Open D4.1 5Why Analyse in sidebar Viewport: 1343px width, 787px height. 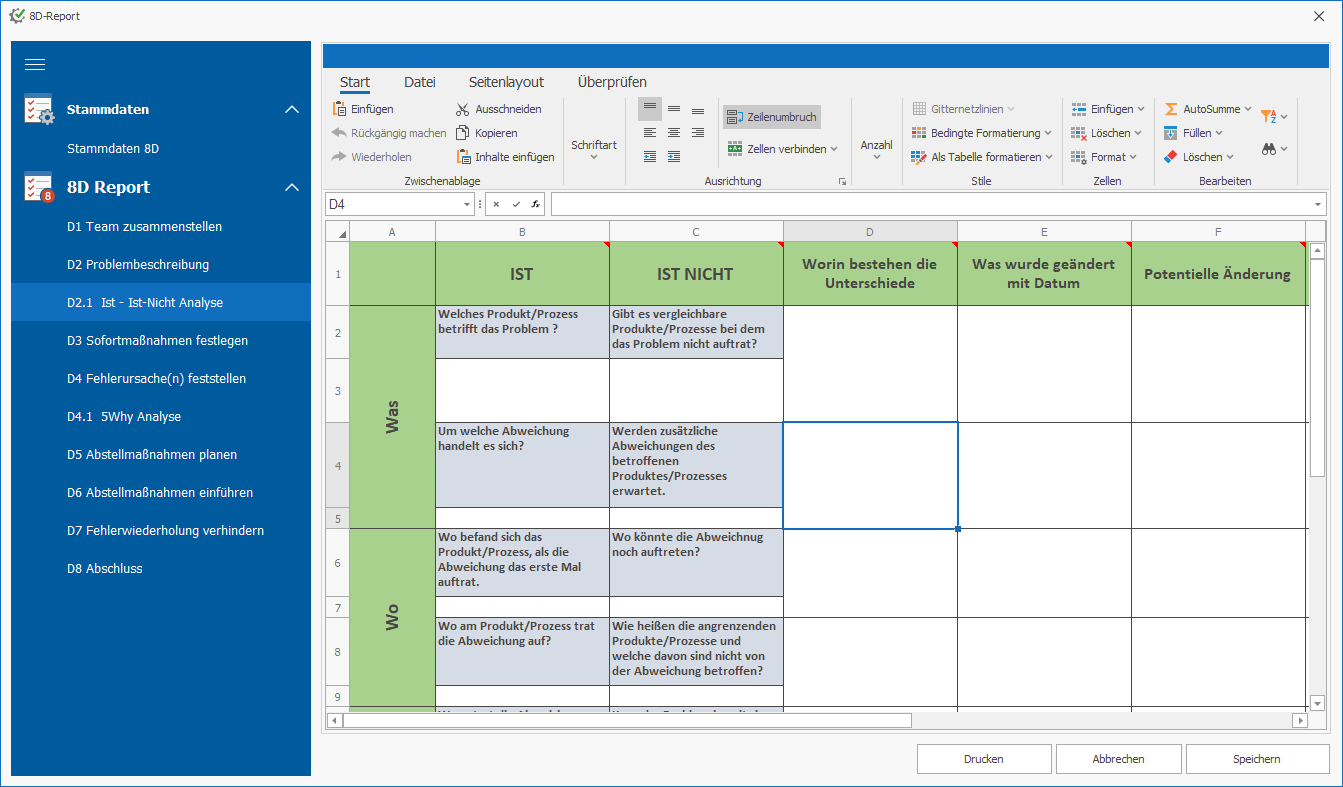[x=124, y=417]
